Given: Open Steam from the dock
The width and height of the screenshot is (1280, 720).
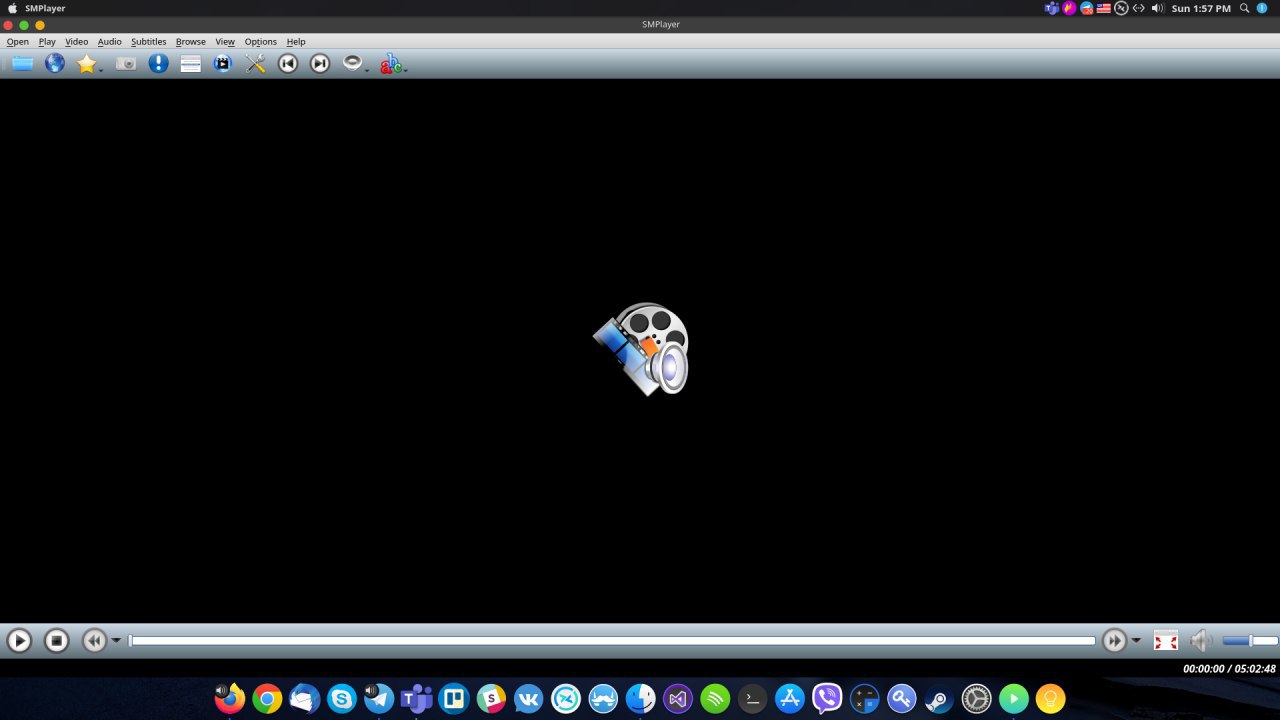Looking at the screenshot, I should 939,698.
